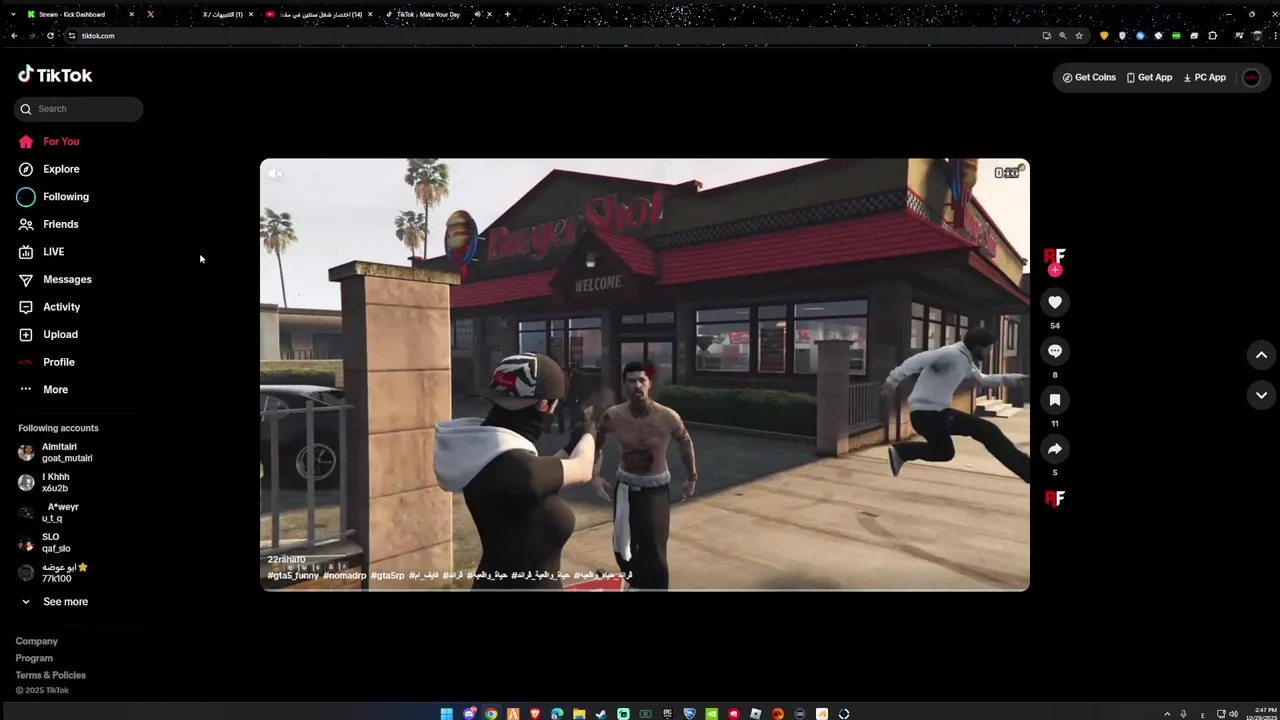
Task: Open the 22rahaf0 username on video
Action: point(286,560)
